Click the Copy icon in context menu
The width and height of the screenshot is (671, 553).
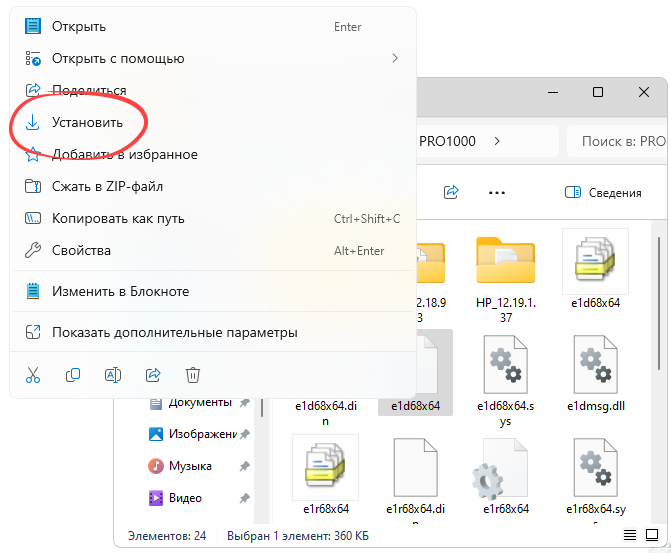click(73, 375)
